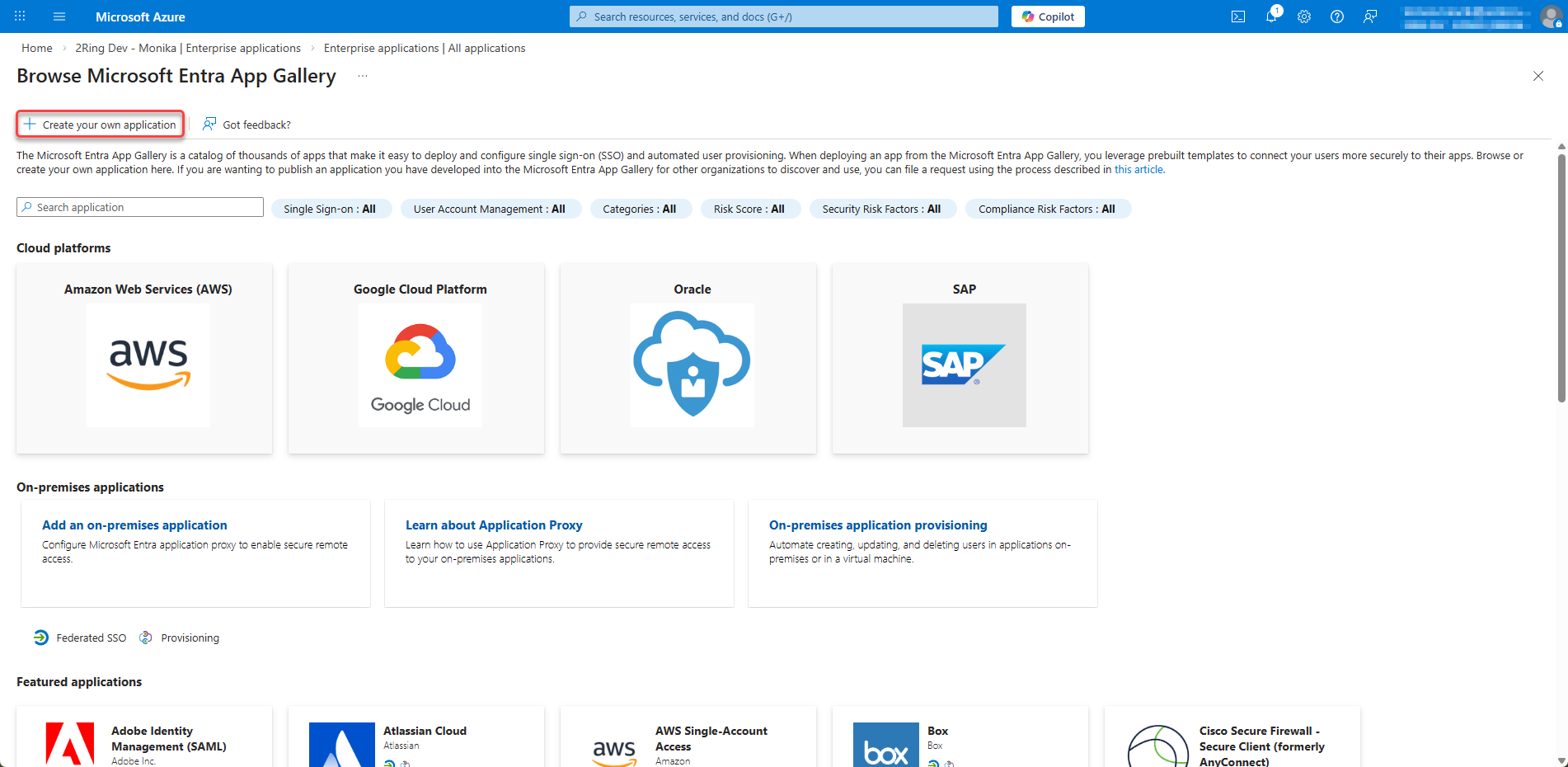Open the Help question mark icon
Image resolution: width=1568 pixels, height=767 pixels.
(x=1336, y=16)
